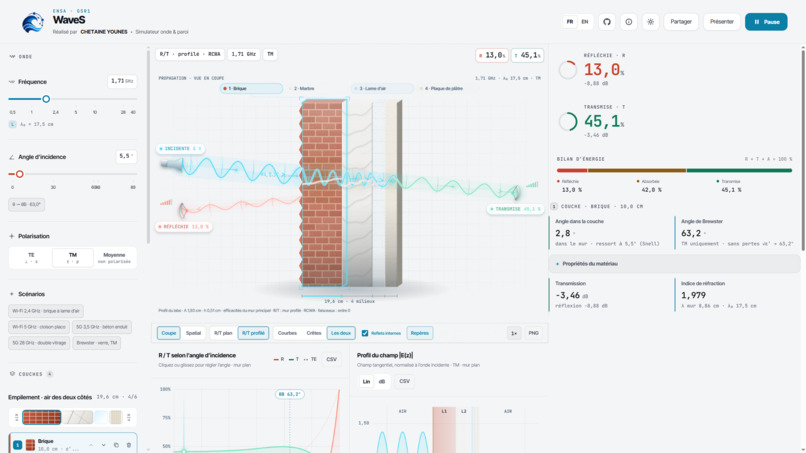Click the Angle d'incidence slider handle
Screen dimensions: 806x453
(x=20, y=174)
